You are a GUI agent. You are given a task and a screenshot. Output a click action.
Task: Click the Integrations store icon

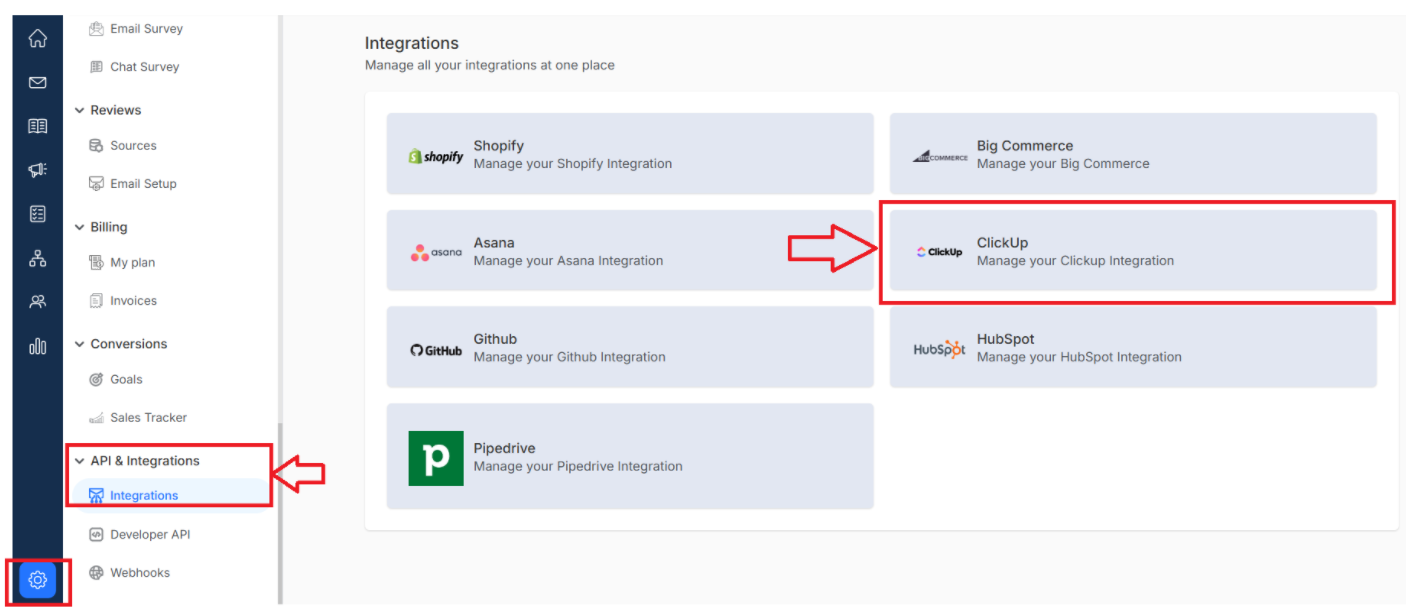96,496
